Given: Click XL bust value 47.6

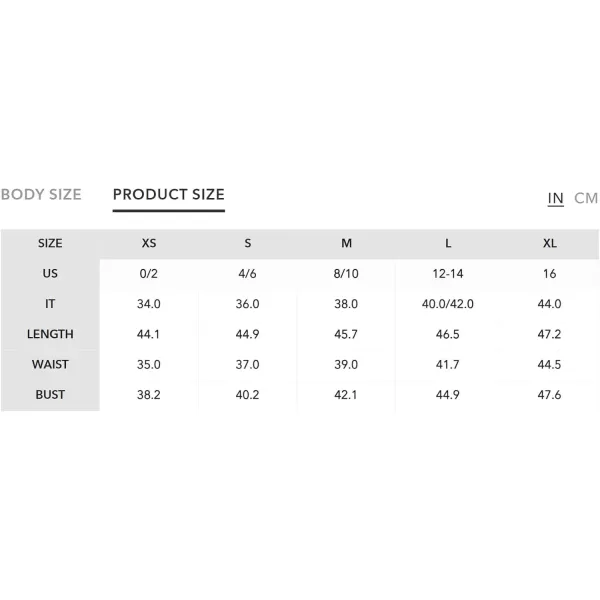Looking at the screenshot, I should [x=549, y=395].
